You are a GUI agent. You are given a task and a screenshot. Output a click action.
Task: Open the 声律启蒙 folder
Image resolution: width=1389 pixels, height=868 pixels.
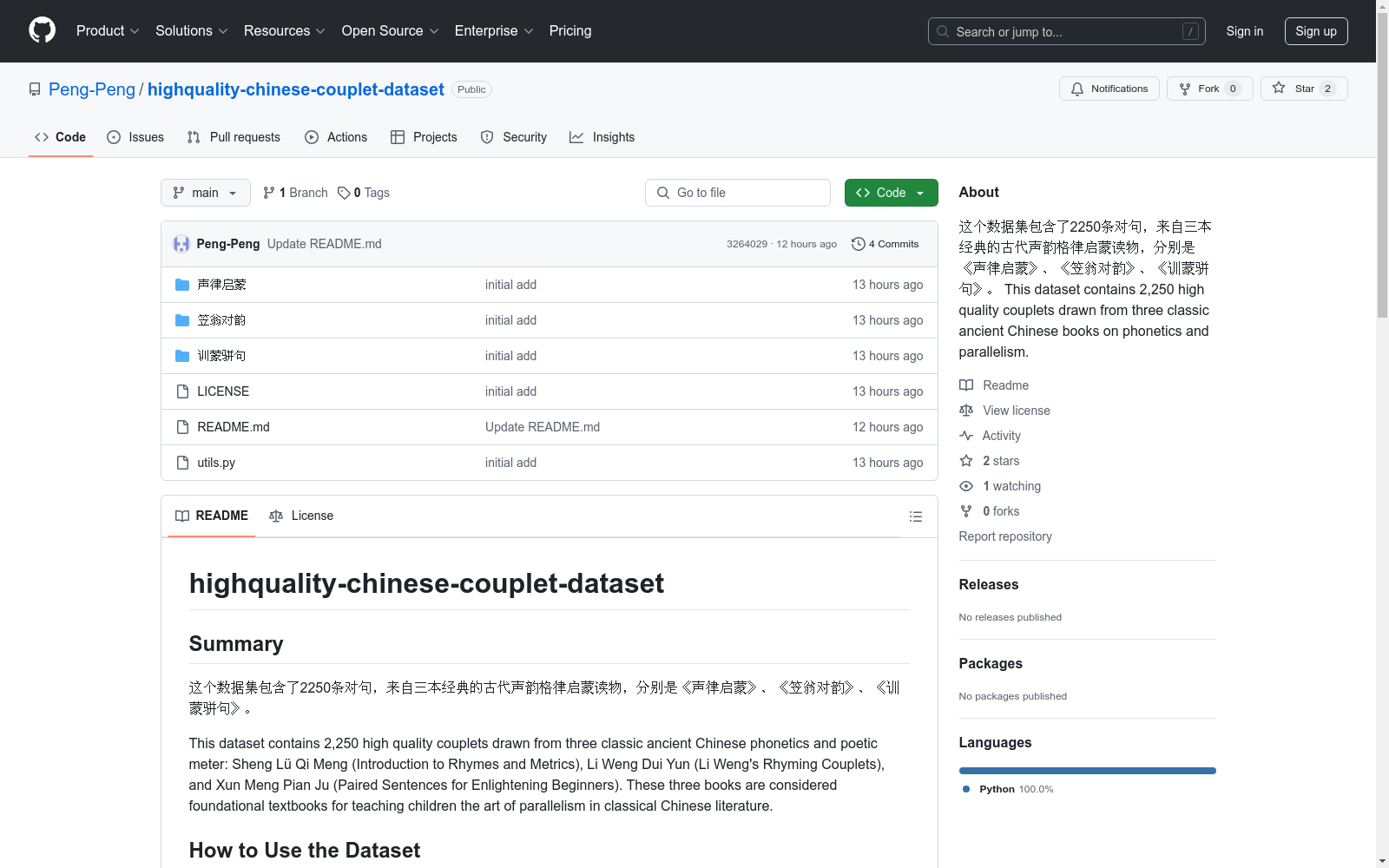(221, 285)
